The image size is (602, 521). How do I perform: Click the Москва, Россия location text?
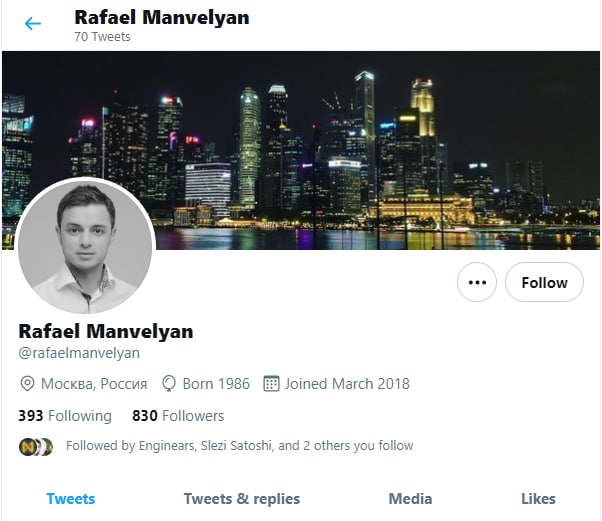pyautogui.click(x=94, y=384)
